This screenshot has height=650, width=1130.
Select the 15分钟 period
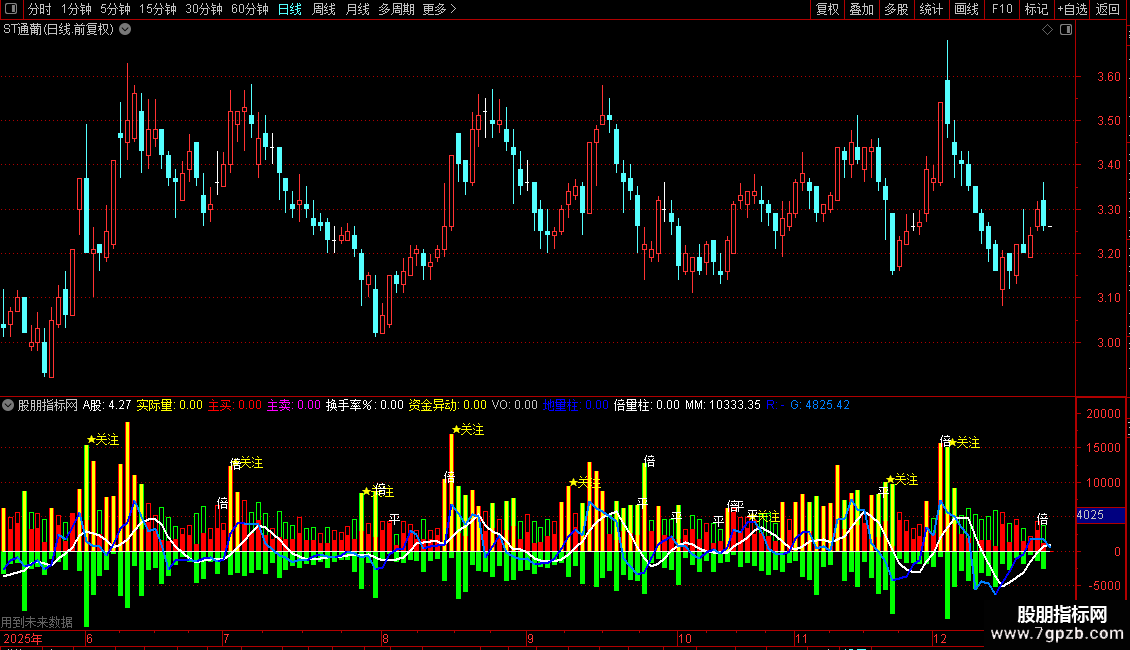click(x=158, y=9)
